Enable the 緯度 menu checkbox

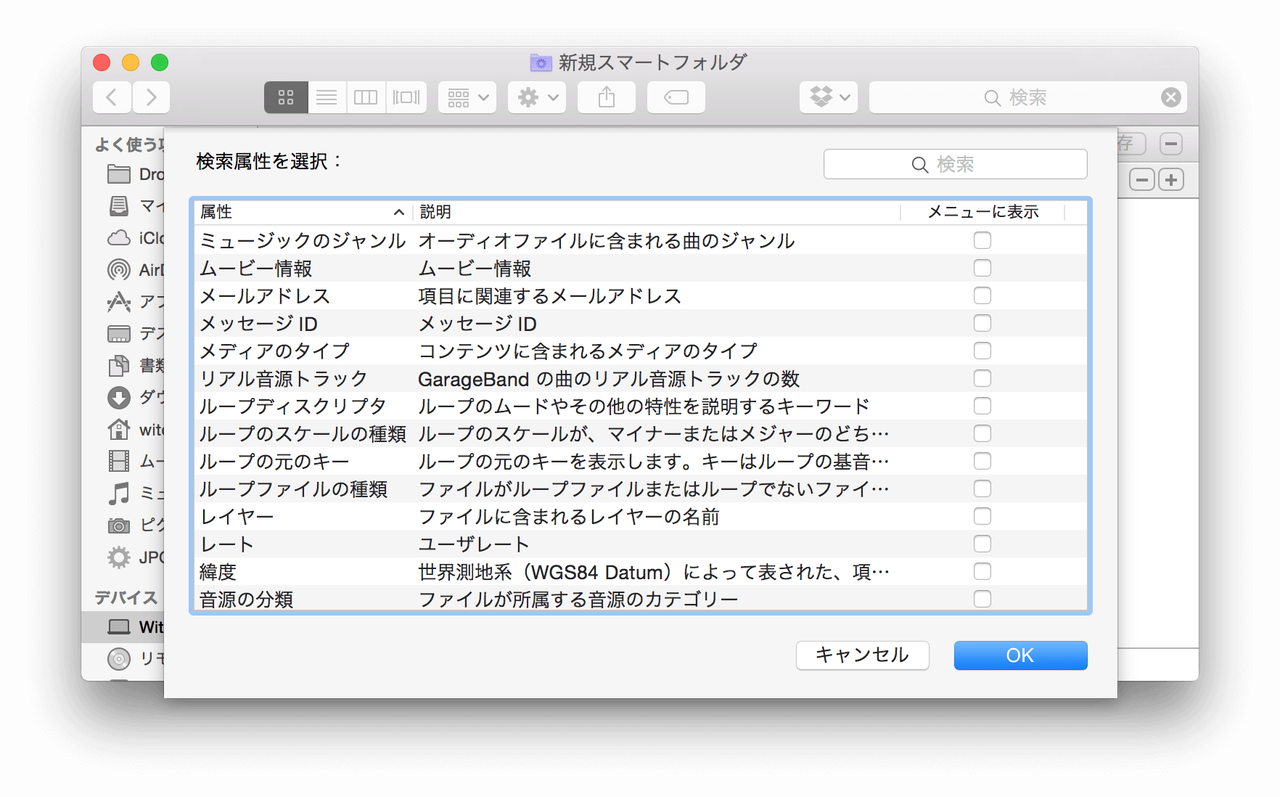(983, 572)
